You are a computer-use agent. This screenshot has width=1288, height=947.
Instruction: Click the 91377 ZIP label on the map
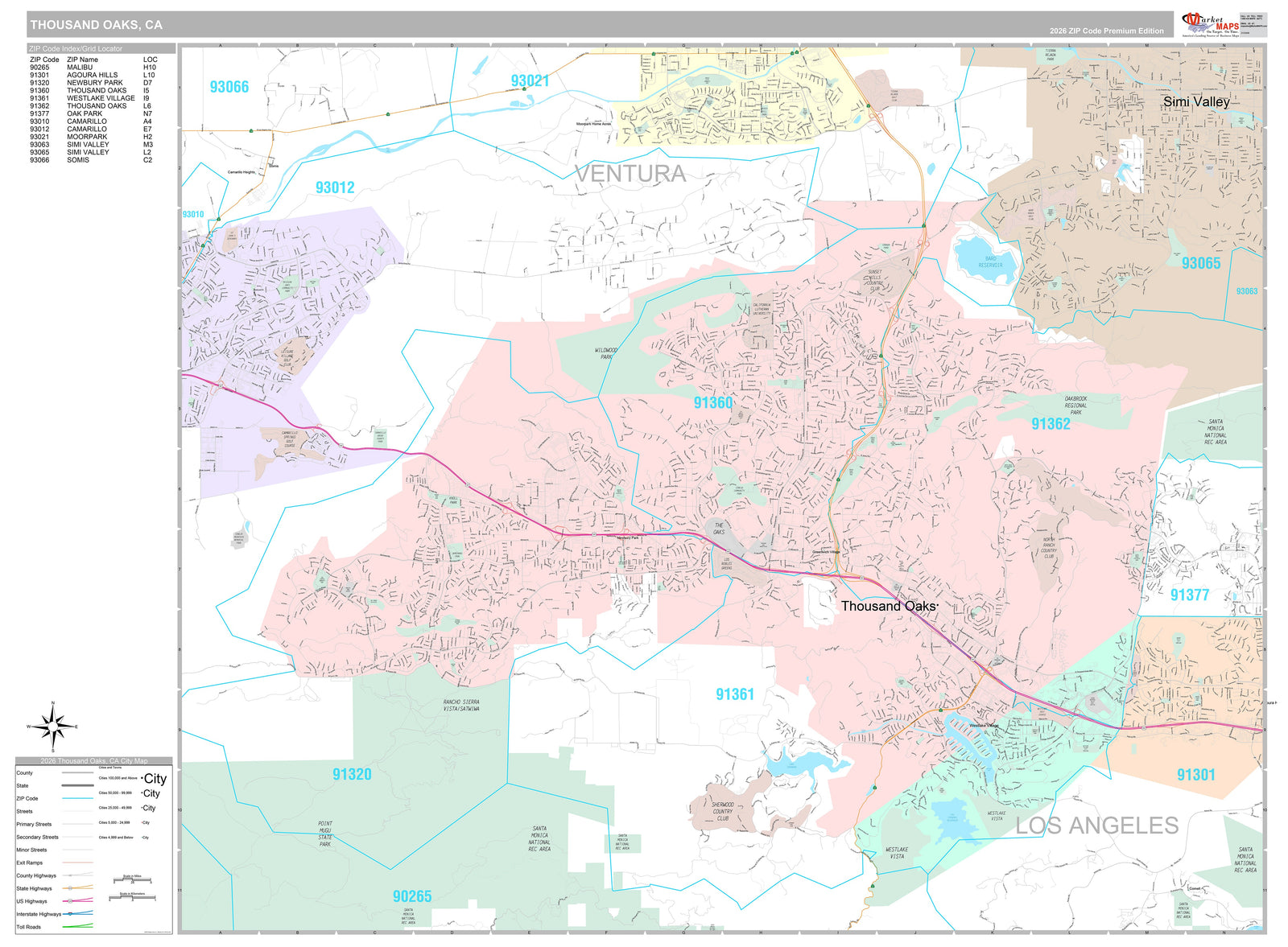(x=1190, y=595)
